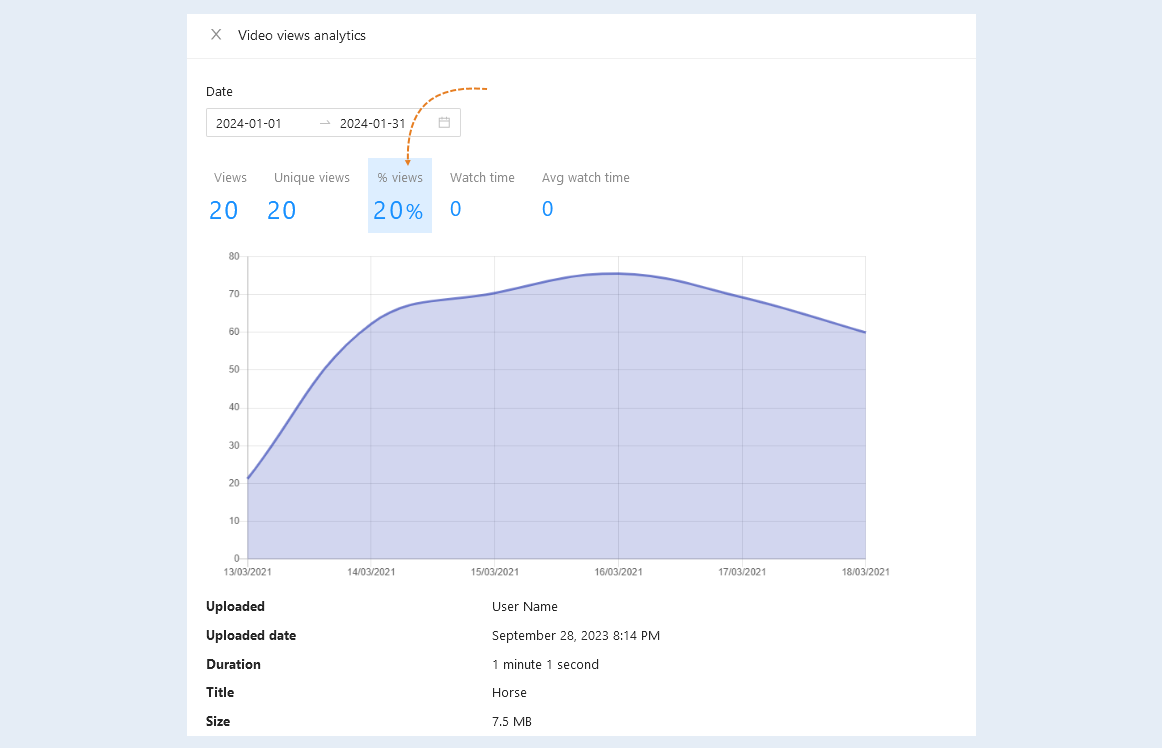1162x748 pixels.
Task: Click the Duration label
Action: (x=233, y=664)
